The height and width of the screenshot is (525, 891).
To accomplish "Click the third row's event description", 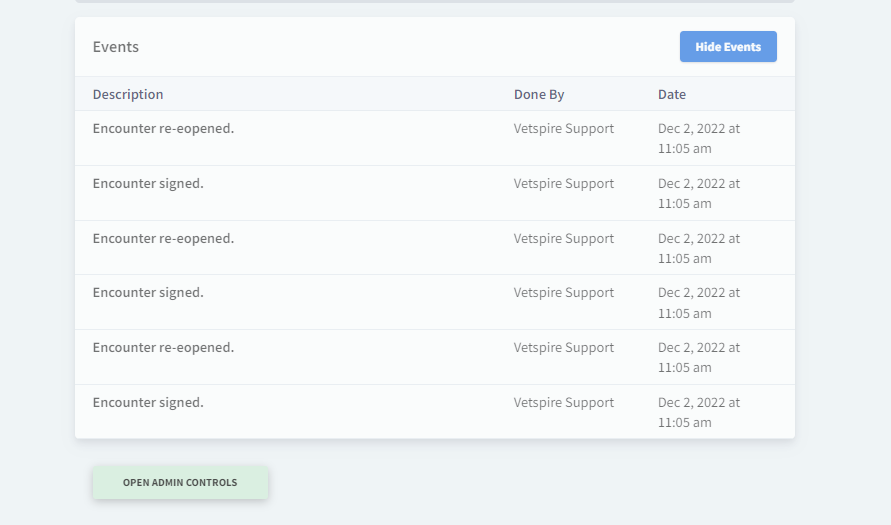I will 163,239.
